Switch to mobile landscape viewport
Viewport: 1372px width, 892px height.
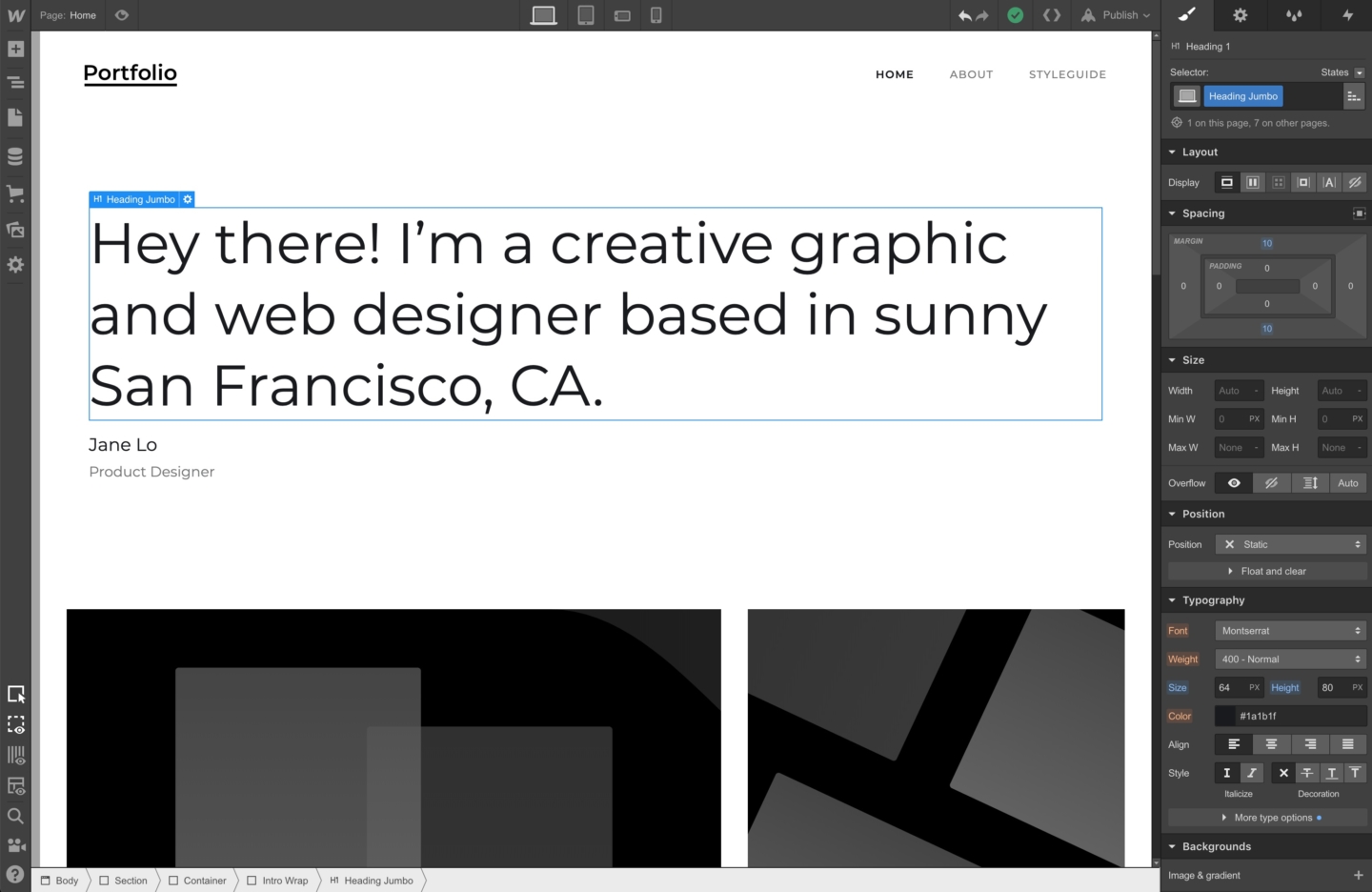pyautogui.click(x=622, y=15)
